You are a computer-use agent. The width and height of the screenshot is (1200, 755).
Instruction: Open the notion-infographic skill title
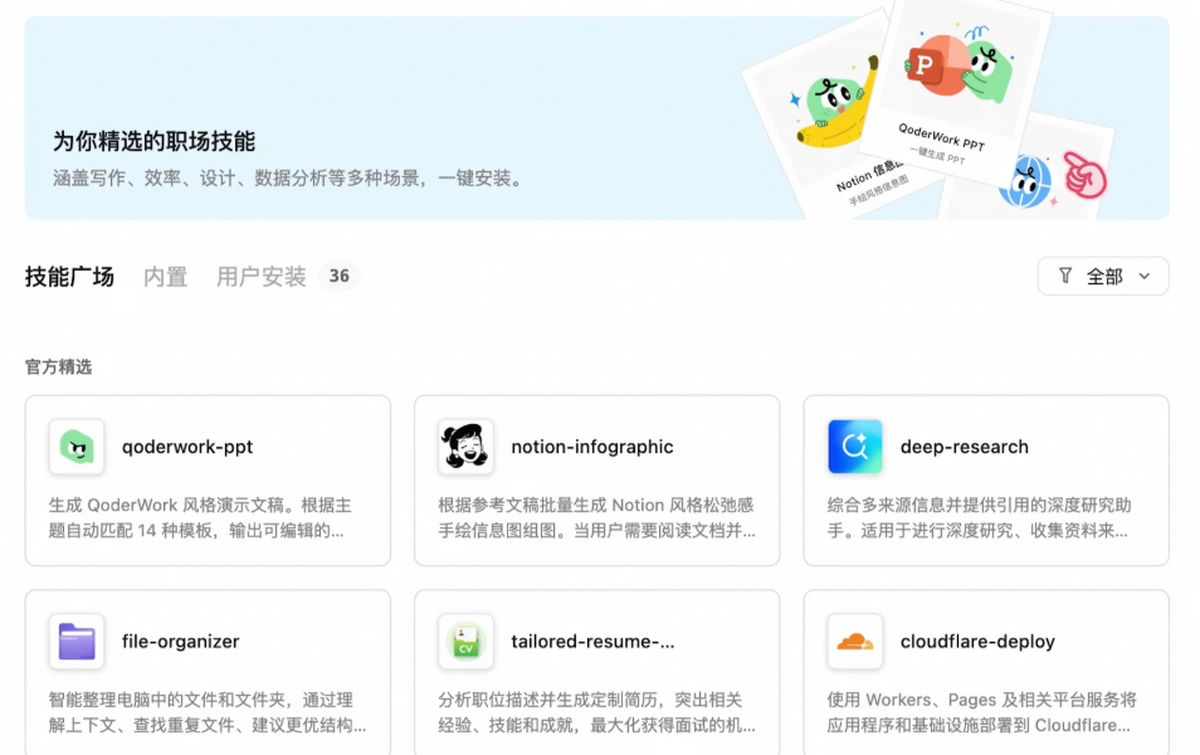(x=592, y=447)
